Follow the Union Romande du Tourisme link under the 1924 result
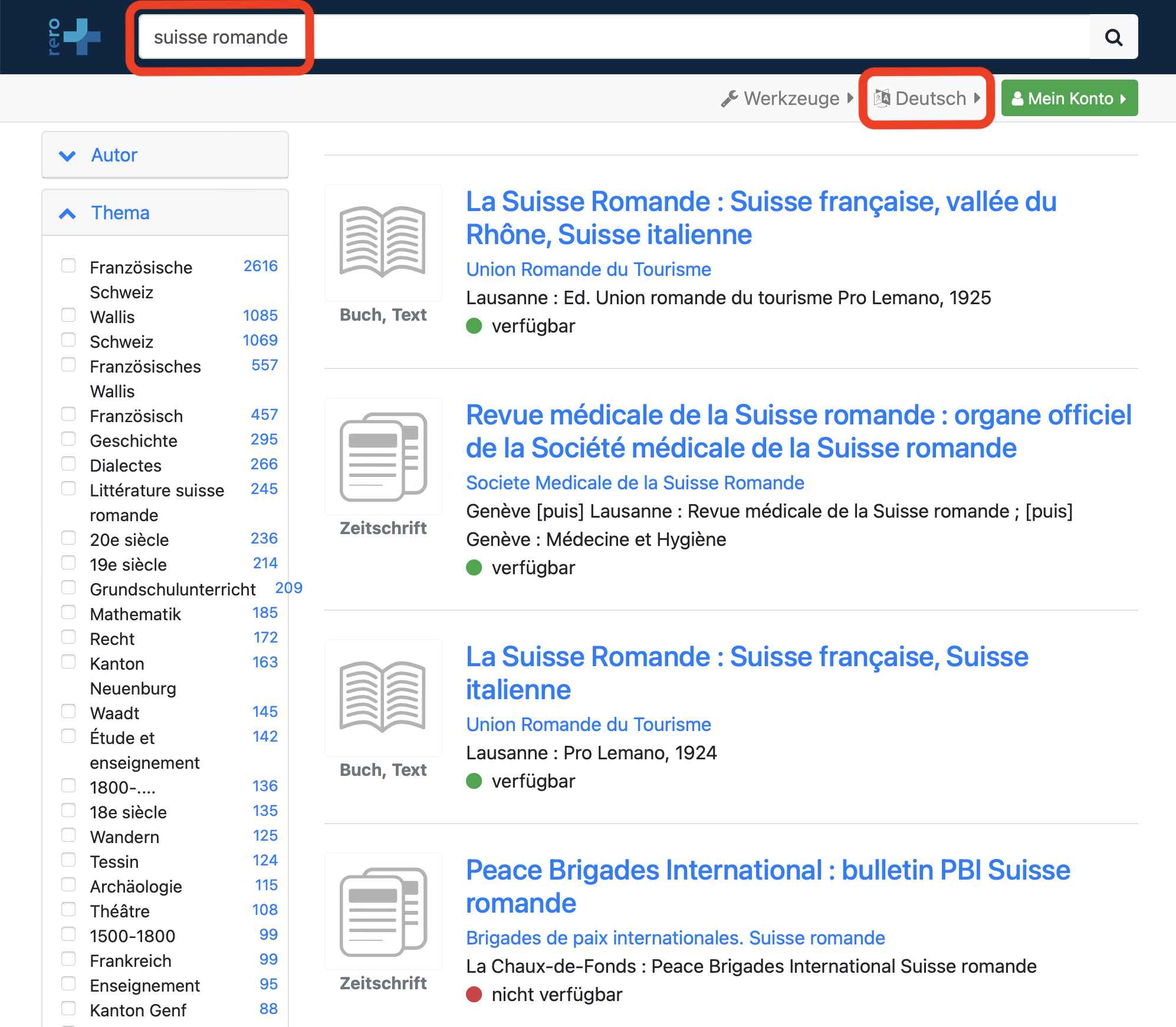1176x1027 pixels. pyautogui.click(x=589, y=725)
